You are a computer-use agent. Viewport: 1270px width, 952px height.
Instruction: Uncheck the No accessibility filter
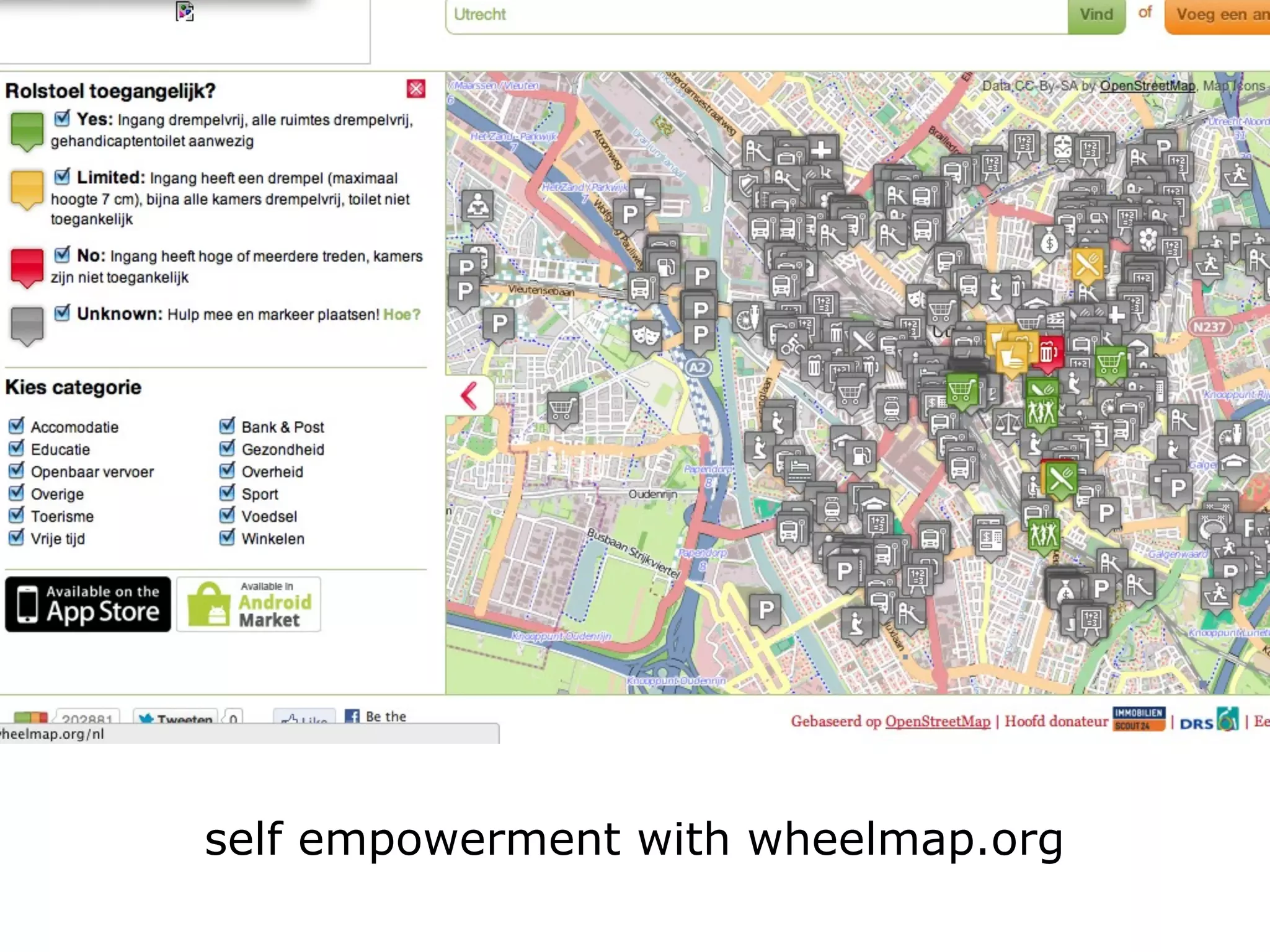pyautogui.click(x=62, y=254)
